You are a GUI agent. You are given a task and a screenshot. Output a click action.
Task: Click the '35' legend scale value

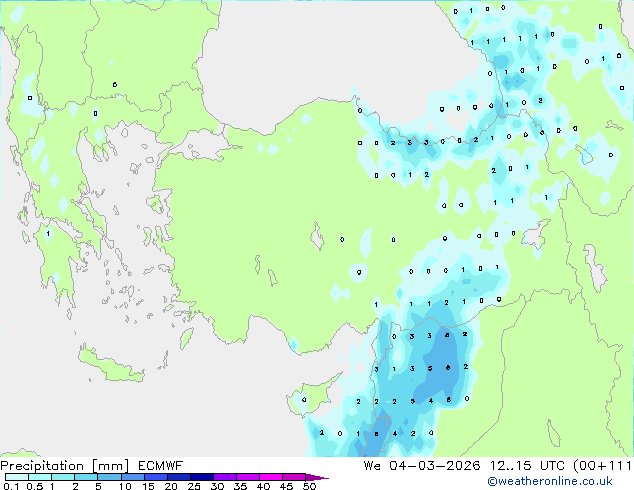point(240,486)
